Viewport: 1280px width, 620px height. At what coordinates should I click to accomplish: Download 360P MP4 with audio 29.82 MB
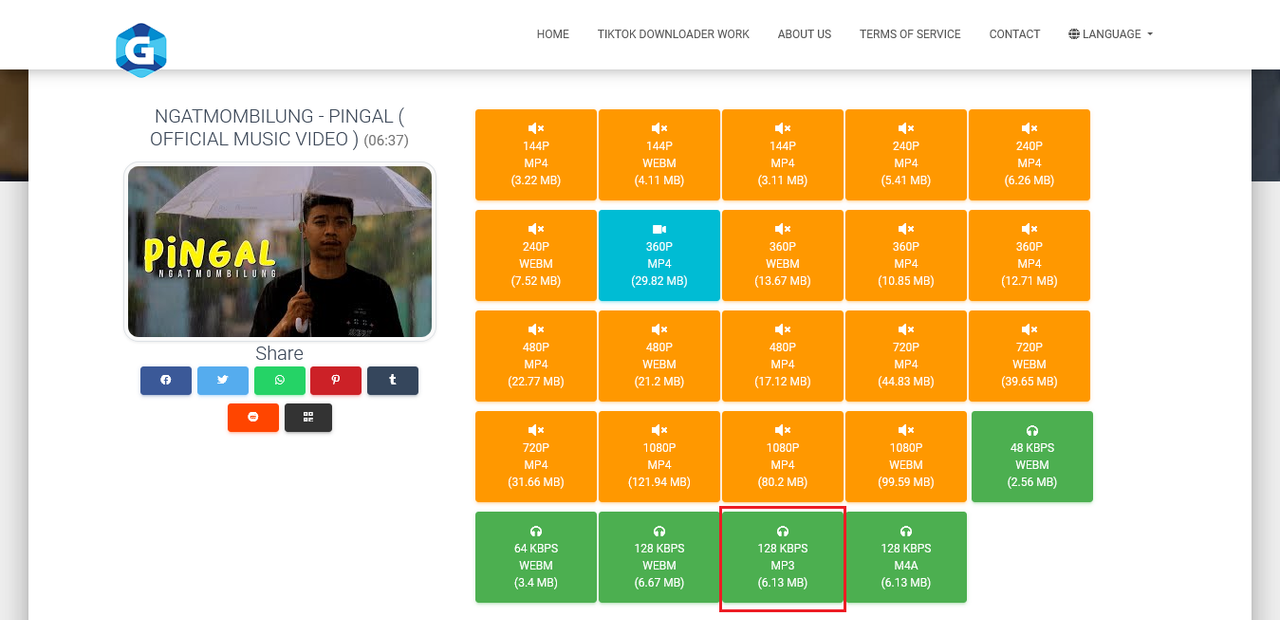(x=659, y=255)
